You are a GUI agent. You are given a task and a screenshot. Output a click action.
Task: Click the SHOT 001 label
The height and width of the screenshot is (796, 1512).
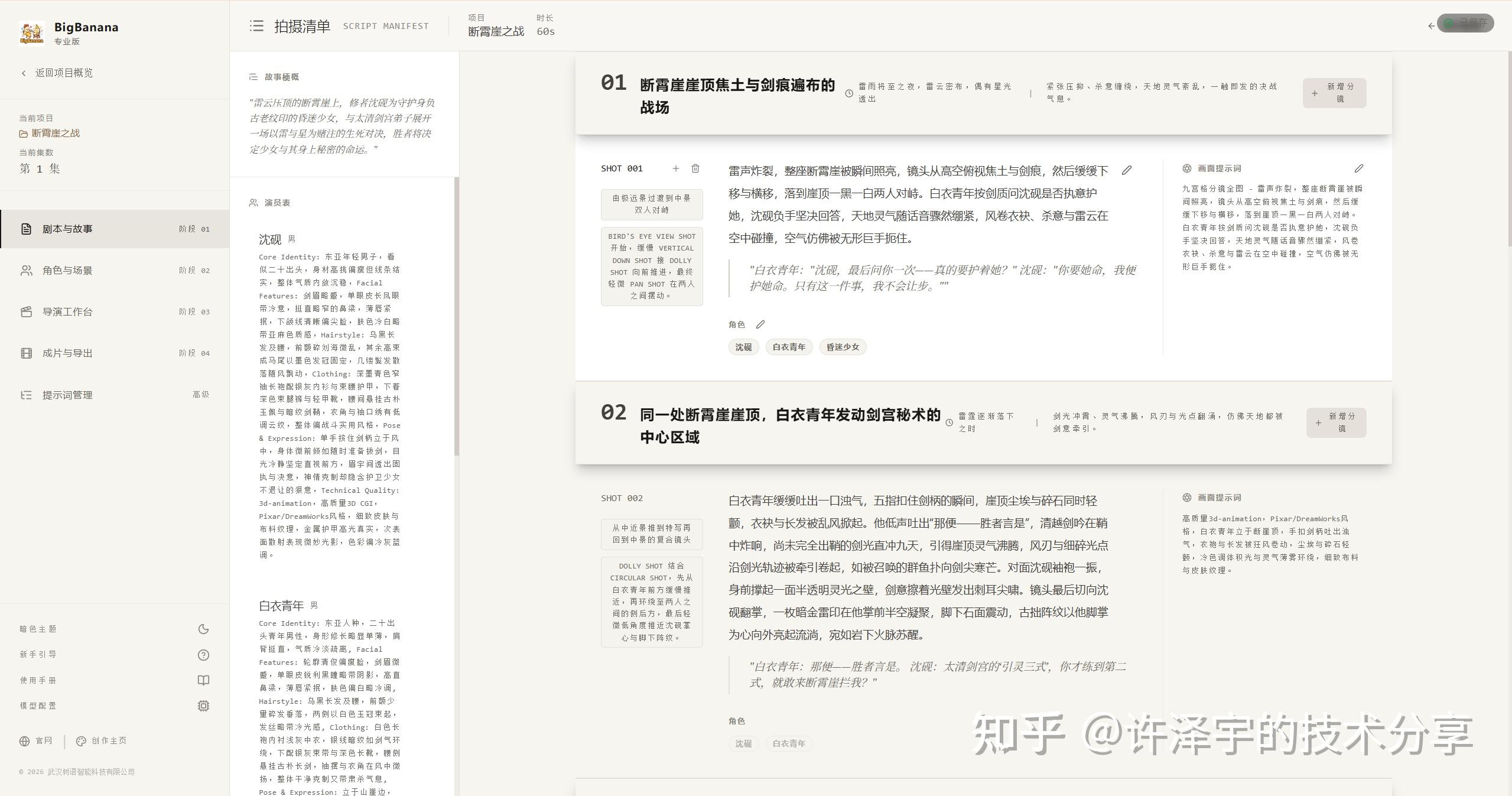(x=622, y=168)
